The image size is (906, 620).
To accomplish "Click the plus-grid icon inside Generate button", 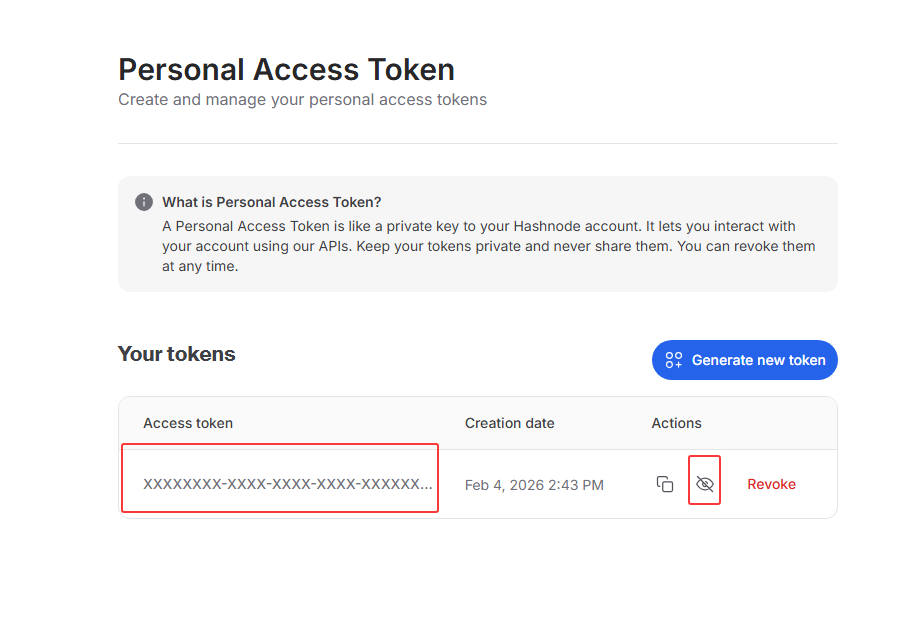I will tap(674, 360).
